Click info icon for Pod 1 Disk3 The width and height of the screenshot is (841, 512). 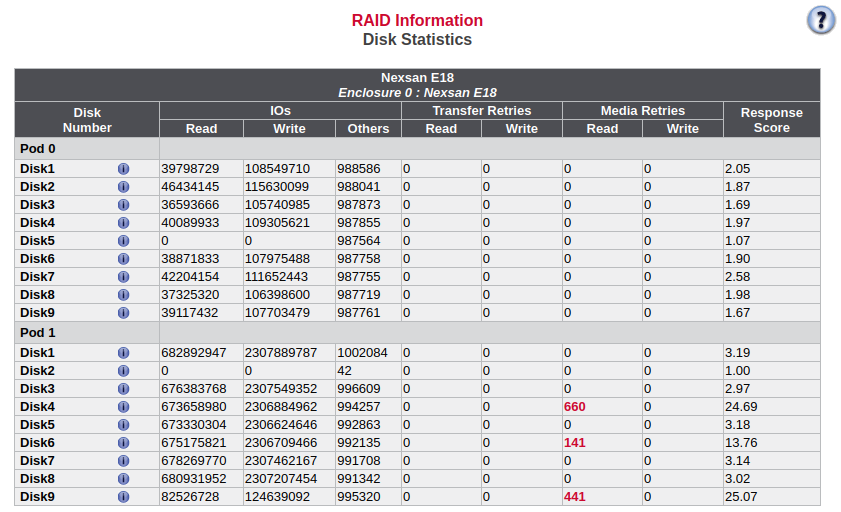(123, 389)
